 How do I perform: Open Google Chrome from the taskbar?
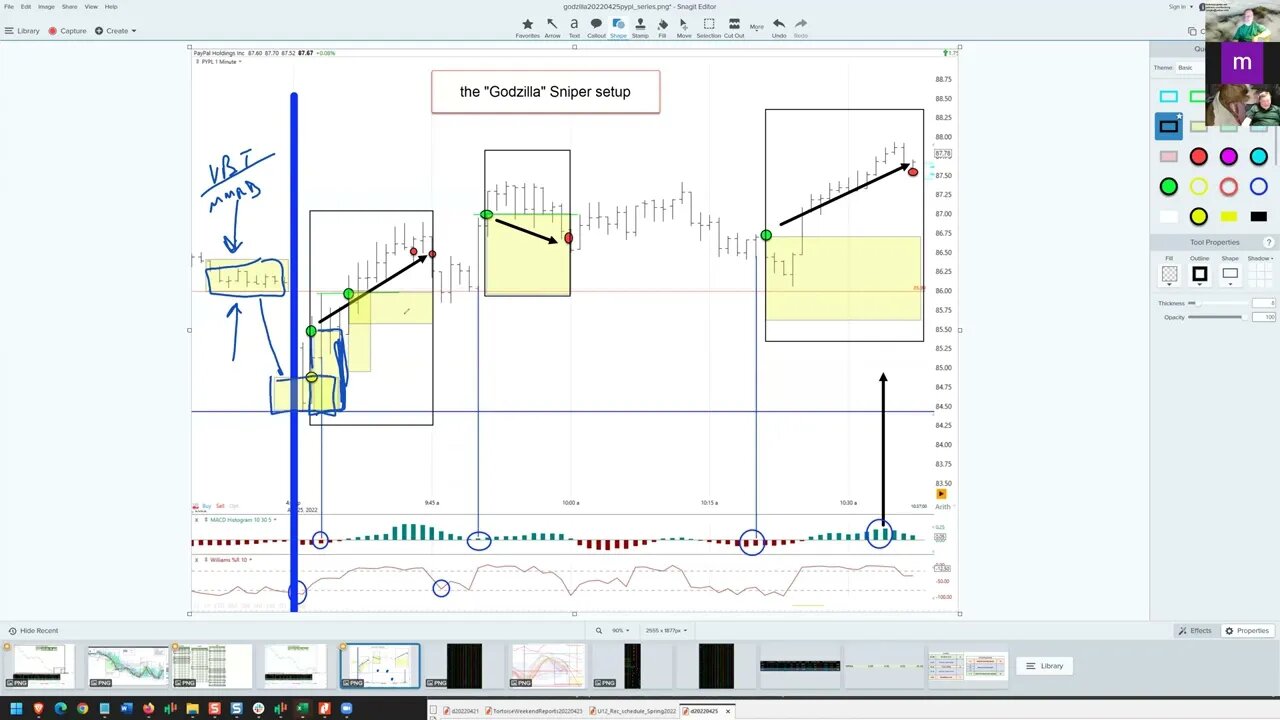click(82, 709)
